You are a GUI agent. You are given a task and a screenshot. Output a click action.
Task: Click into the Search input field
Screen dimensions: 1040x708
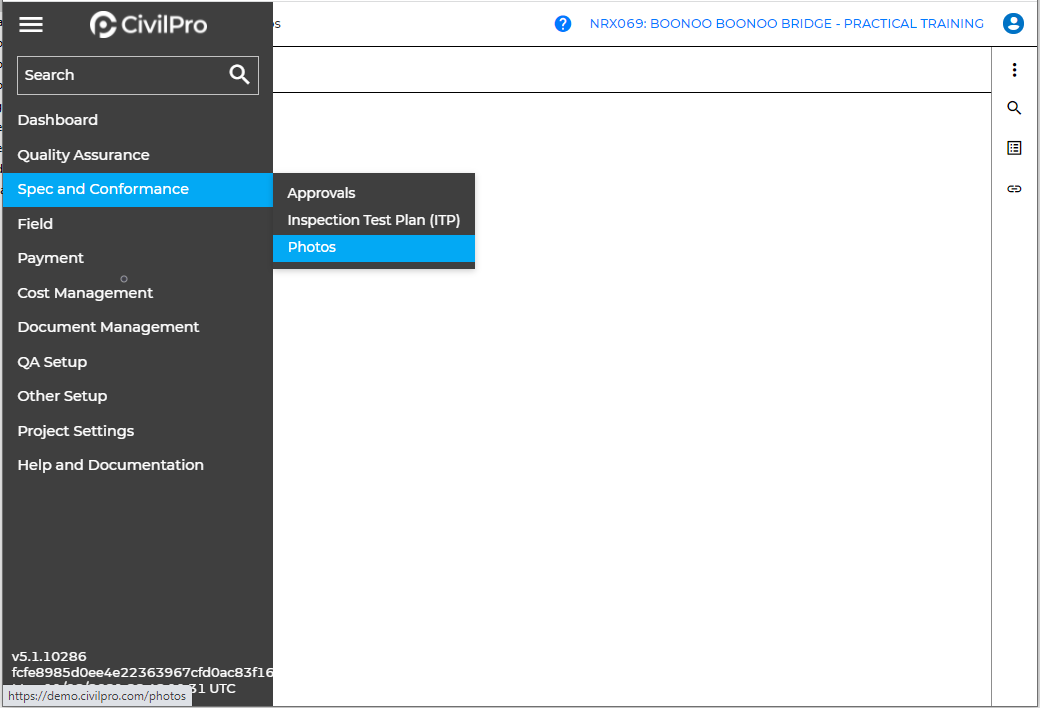(120, 75)
